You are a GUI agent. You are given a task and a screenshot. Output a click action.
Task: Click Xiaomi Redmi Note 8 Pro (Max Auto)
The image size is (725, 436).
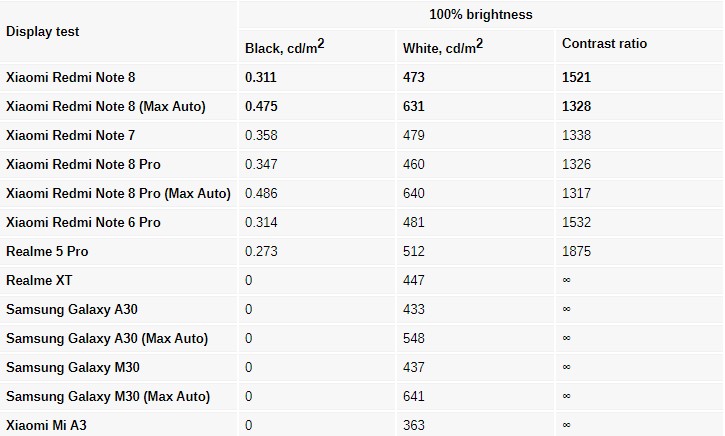coord(118,193)
